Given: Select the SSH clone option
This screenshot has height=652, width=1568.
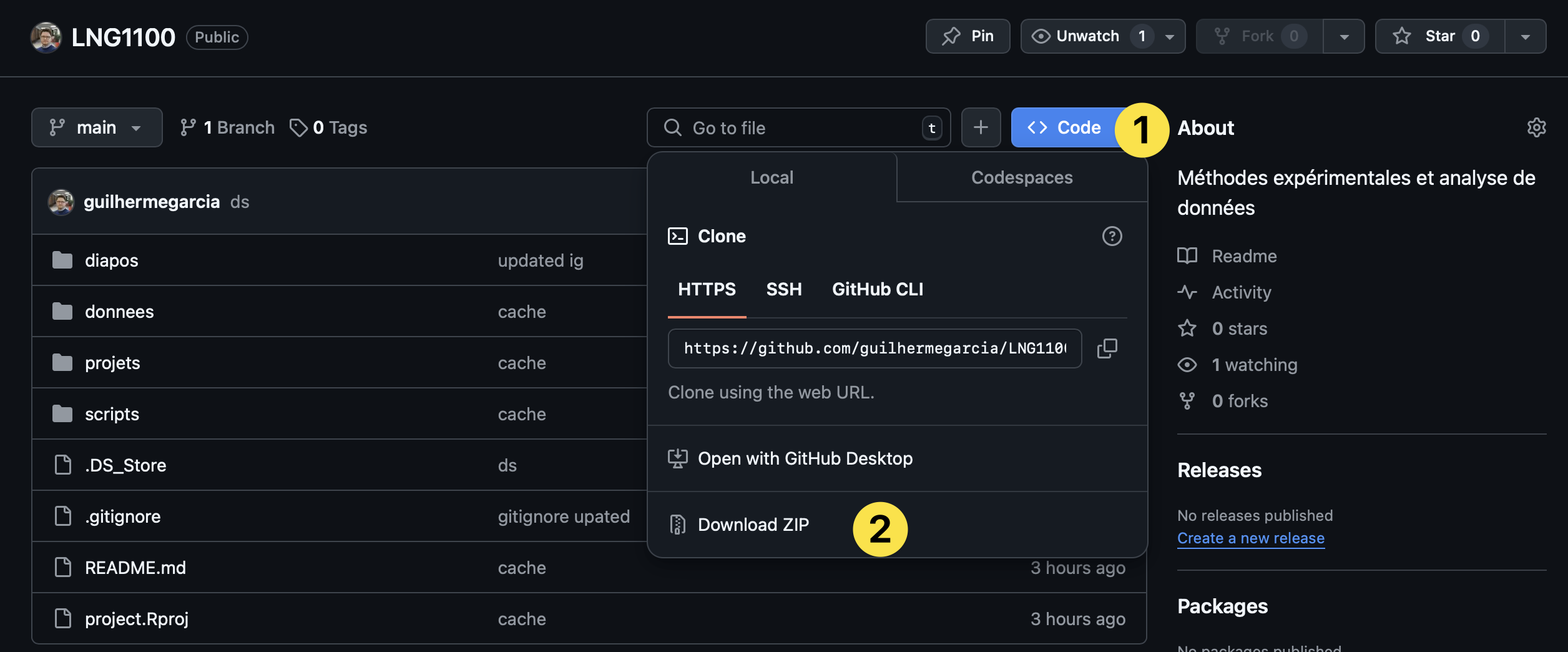Looking at the screenshot, I should point(783,289).
